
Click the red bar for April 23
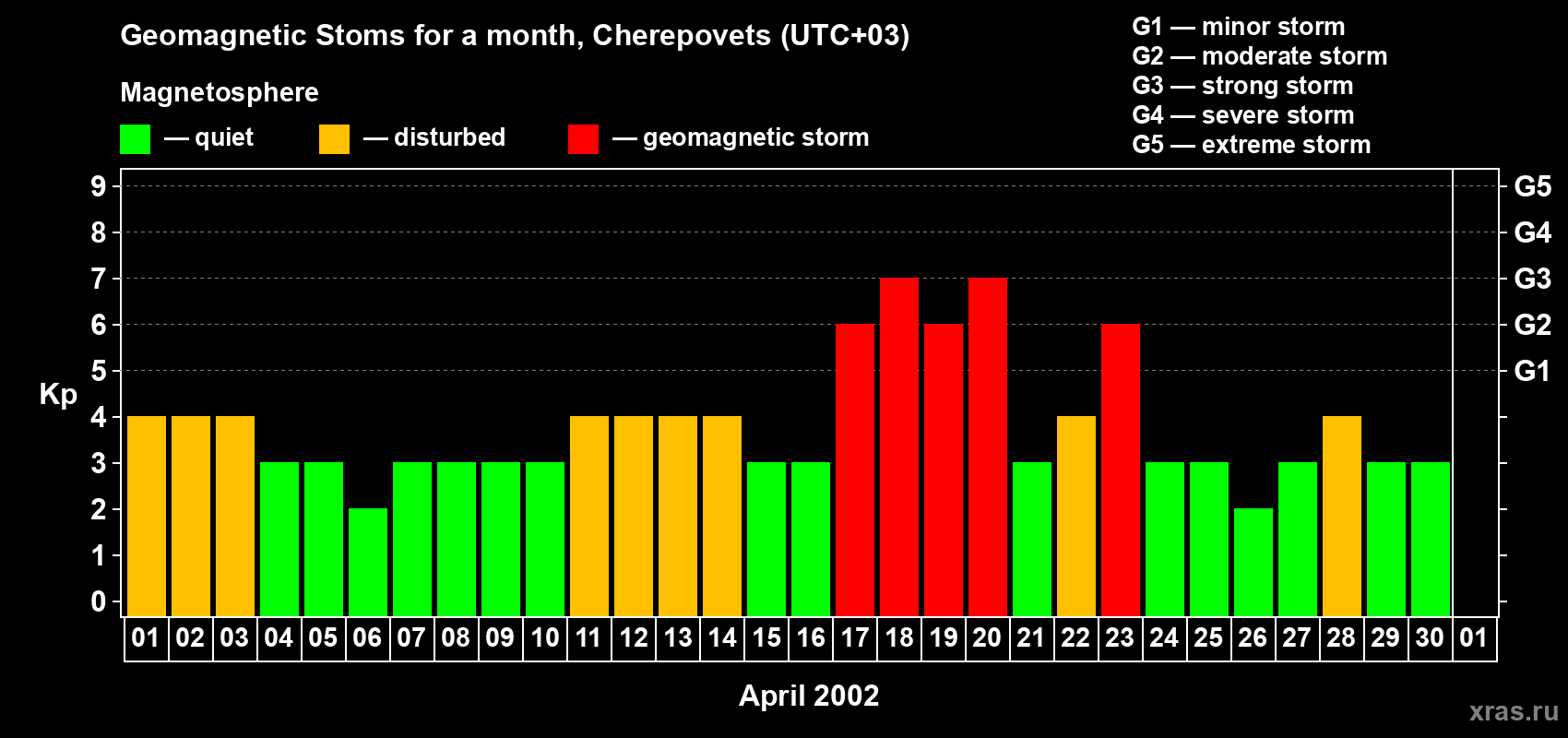pos(1121,470)
